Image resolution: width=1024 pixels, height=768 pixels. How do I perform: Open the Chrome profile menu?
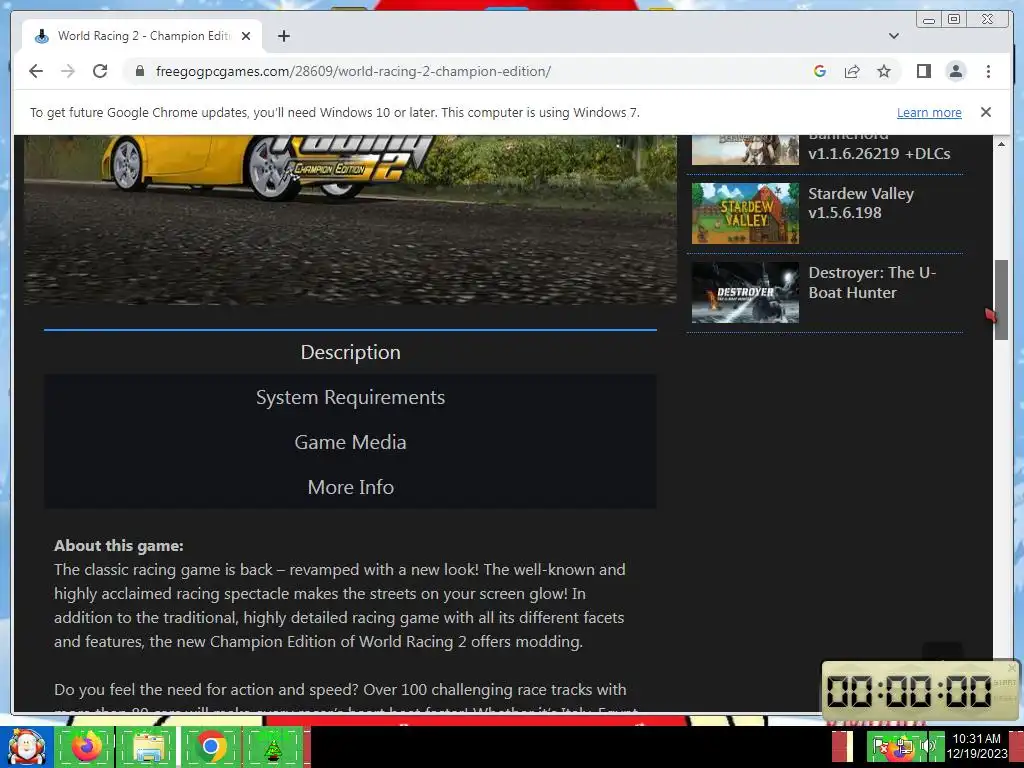tap(956, 71)
